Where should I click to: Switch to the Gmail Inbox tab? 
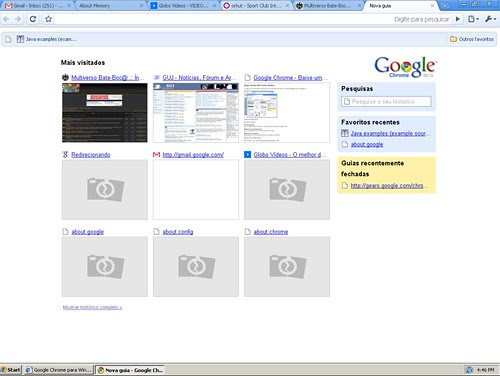coord(37,6)
